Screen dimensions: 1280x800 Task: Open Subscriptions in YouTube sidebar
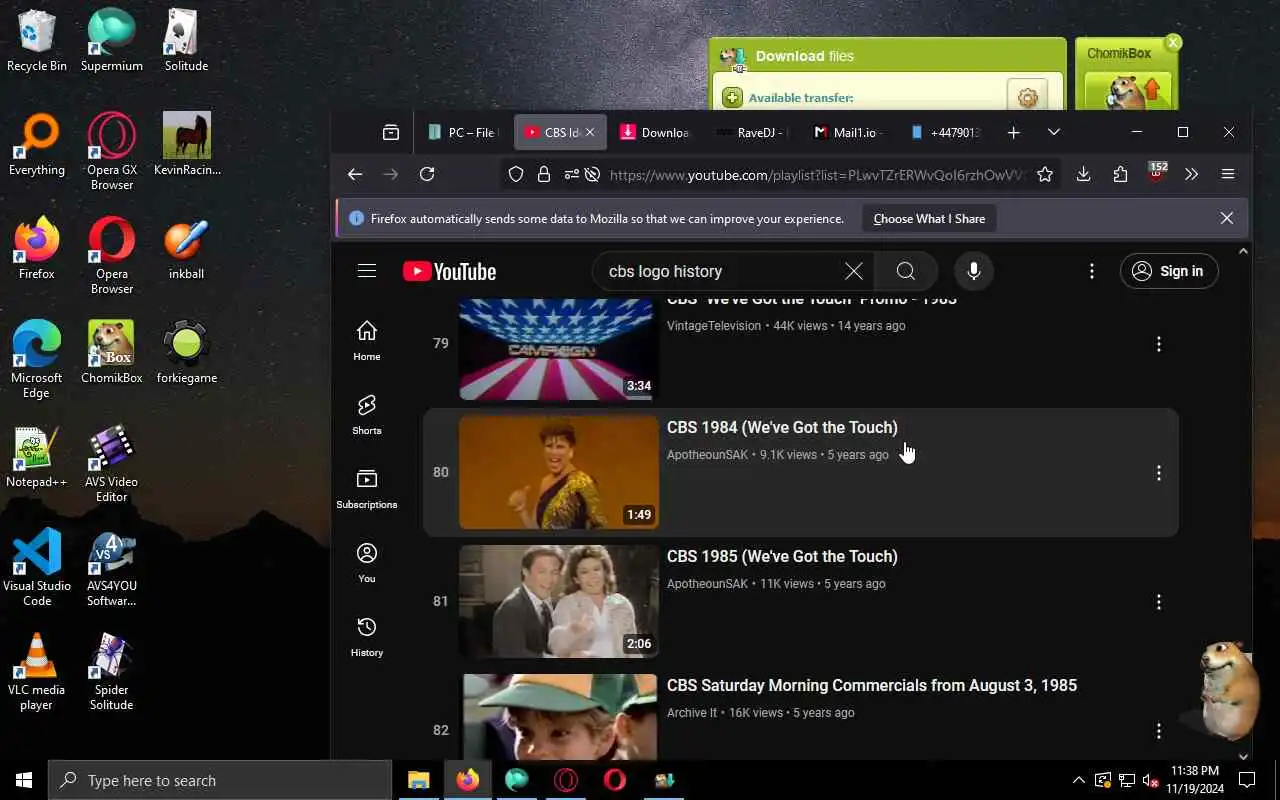click(x=367, y=489)
